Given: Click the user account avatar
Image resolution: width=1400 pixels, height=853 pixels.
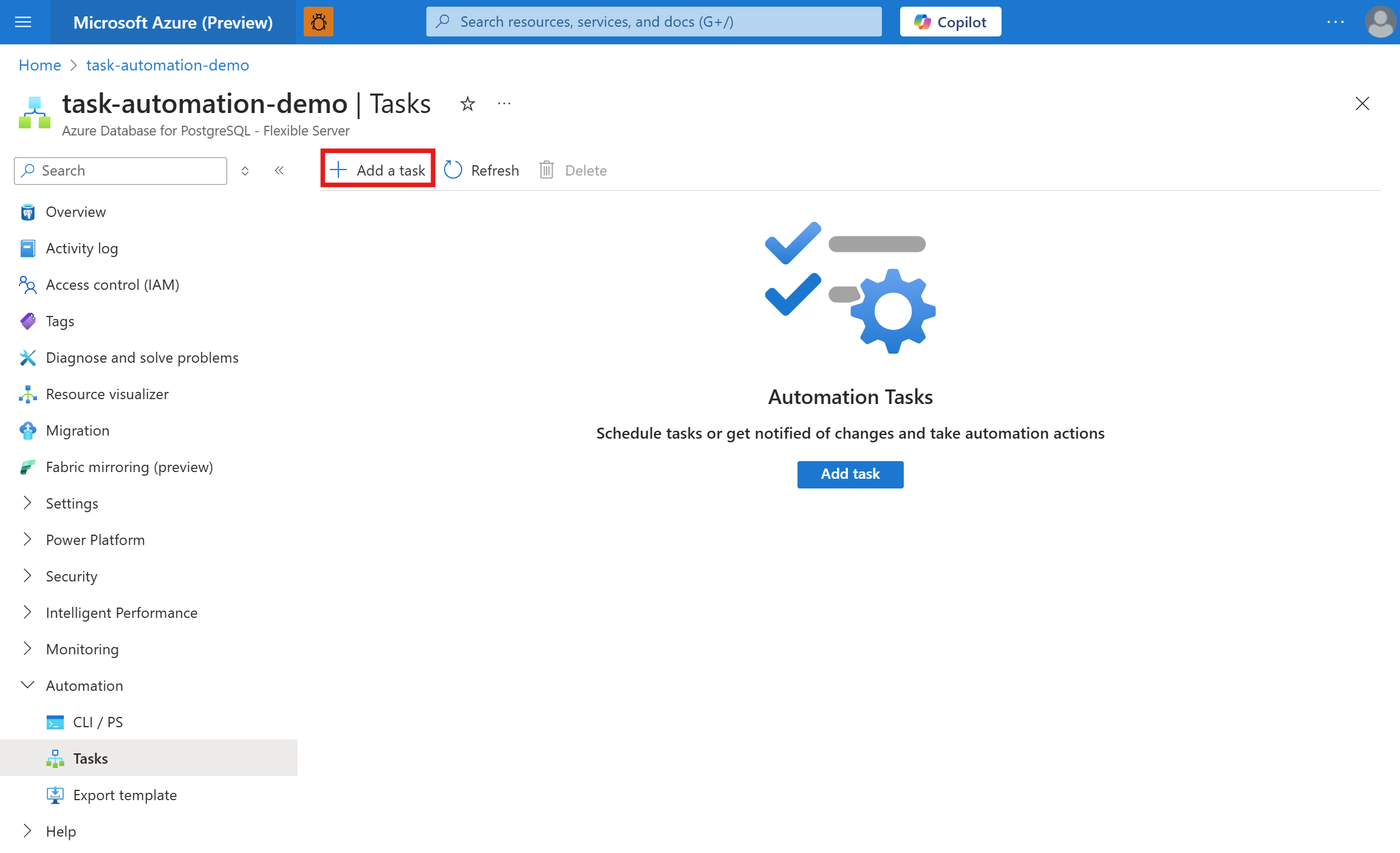Looking at the screenshot, I should pos(1379,22).
